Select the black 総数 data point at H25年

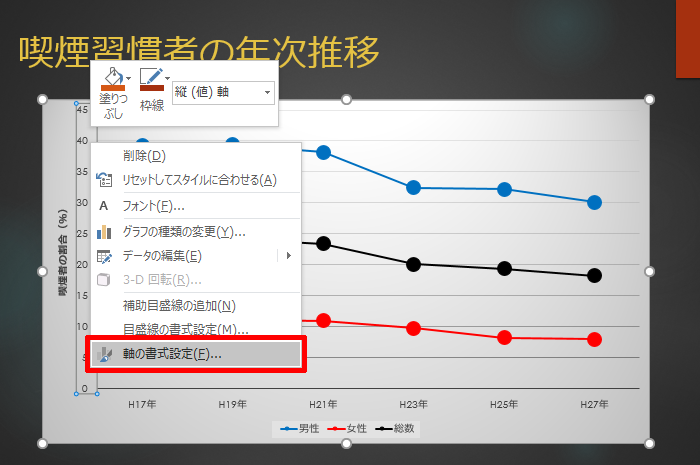[504, 269]
